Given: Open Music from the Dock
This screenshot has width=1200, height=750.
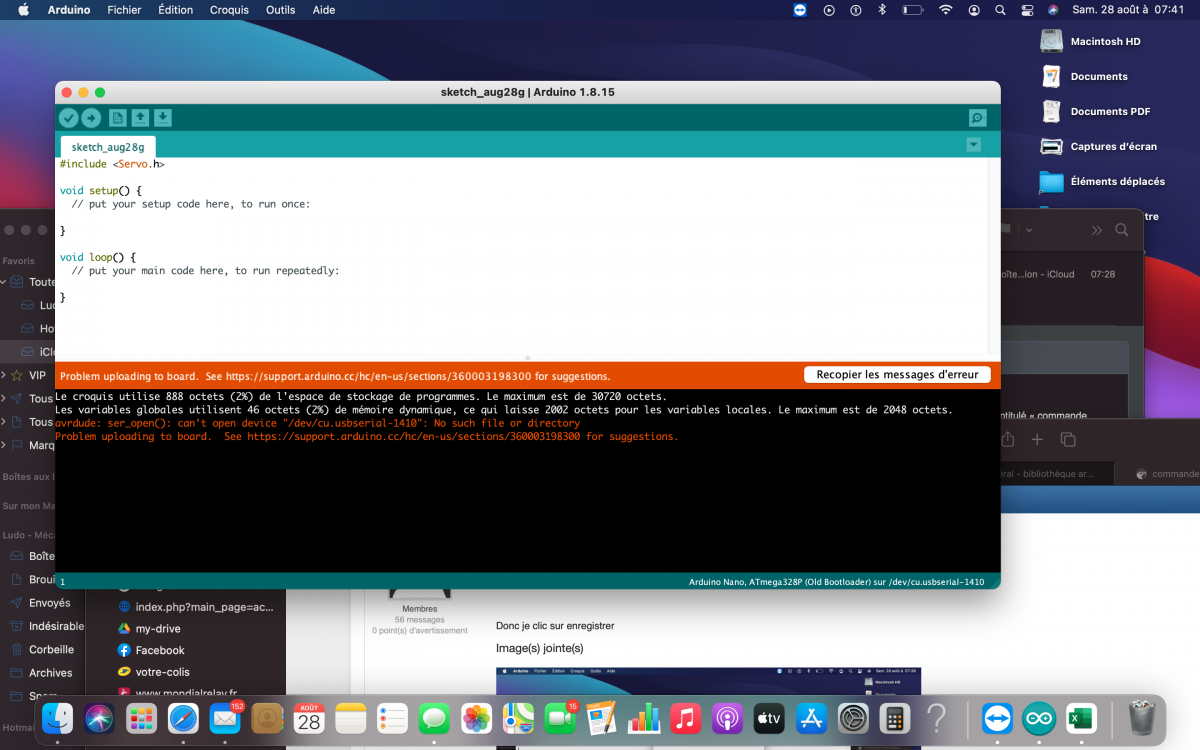Looking at the screenshot, I should click(x=685, y=718).
